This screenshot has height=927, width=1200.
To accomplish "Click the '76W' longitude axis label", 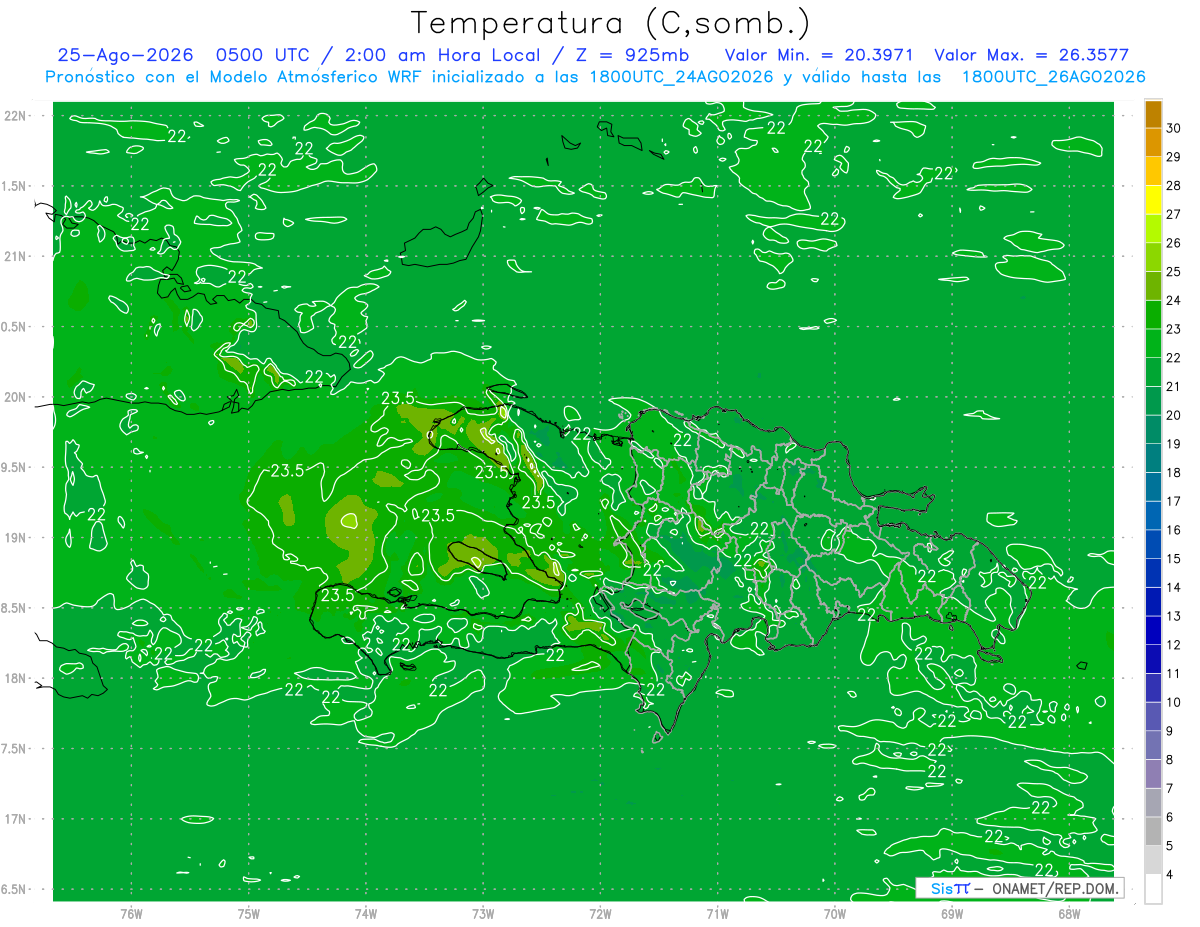I will click(x=131, y=913).
